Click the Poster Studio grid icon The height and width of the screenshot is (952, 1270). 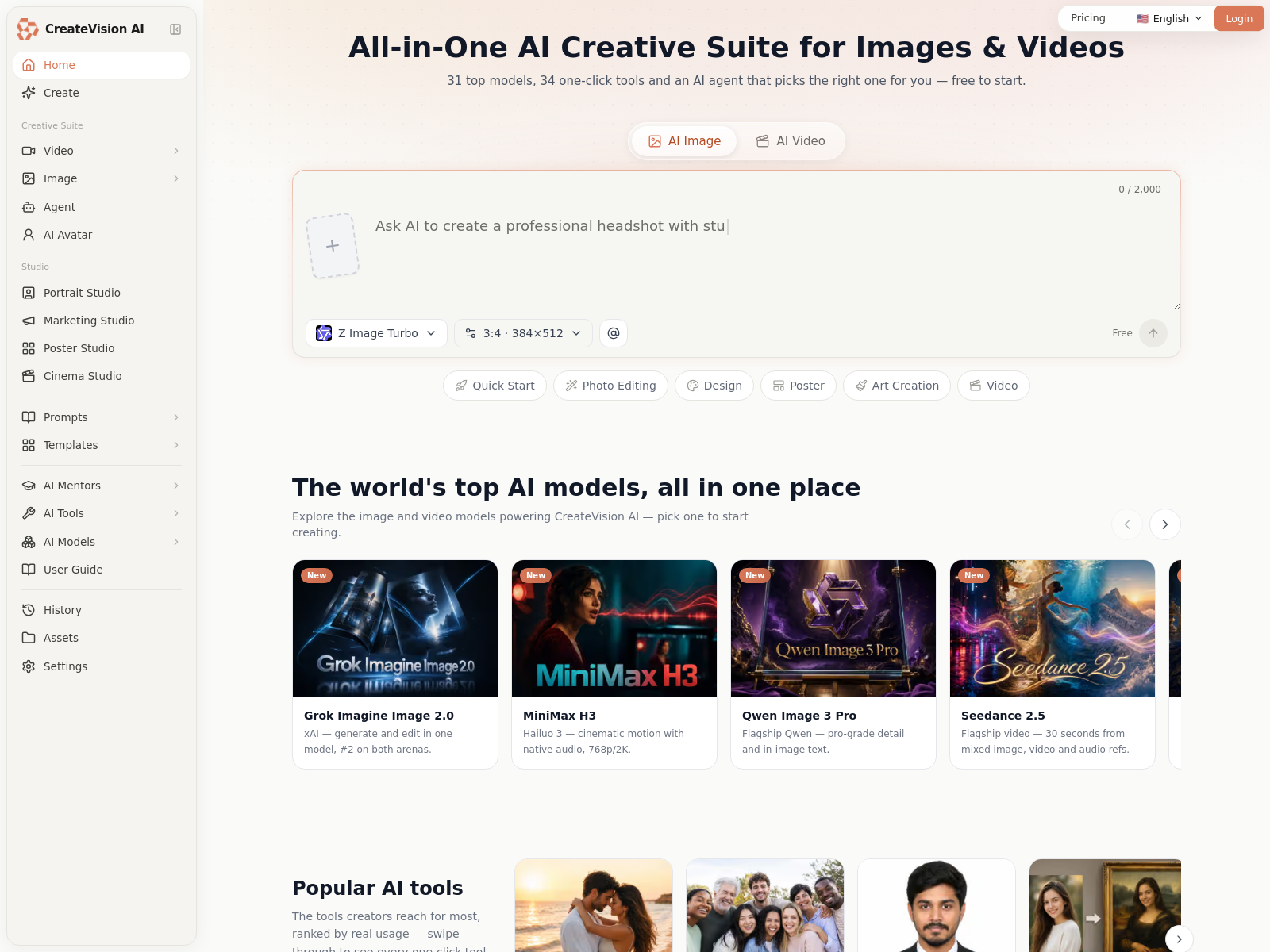tap(29, 348)
